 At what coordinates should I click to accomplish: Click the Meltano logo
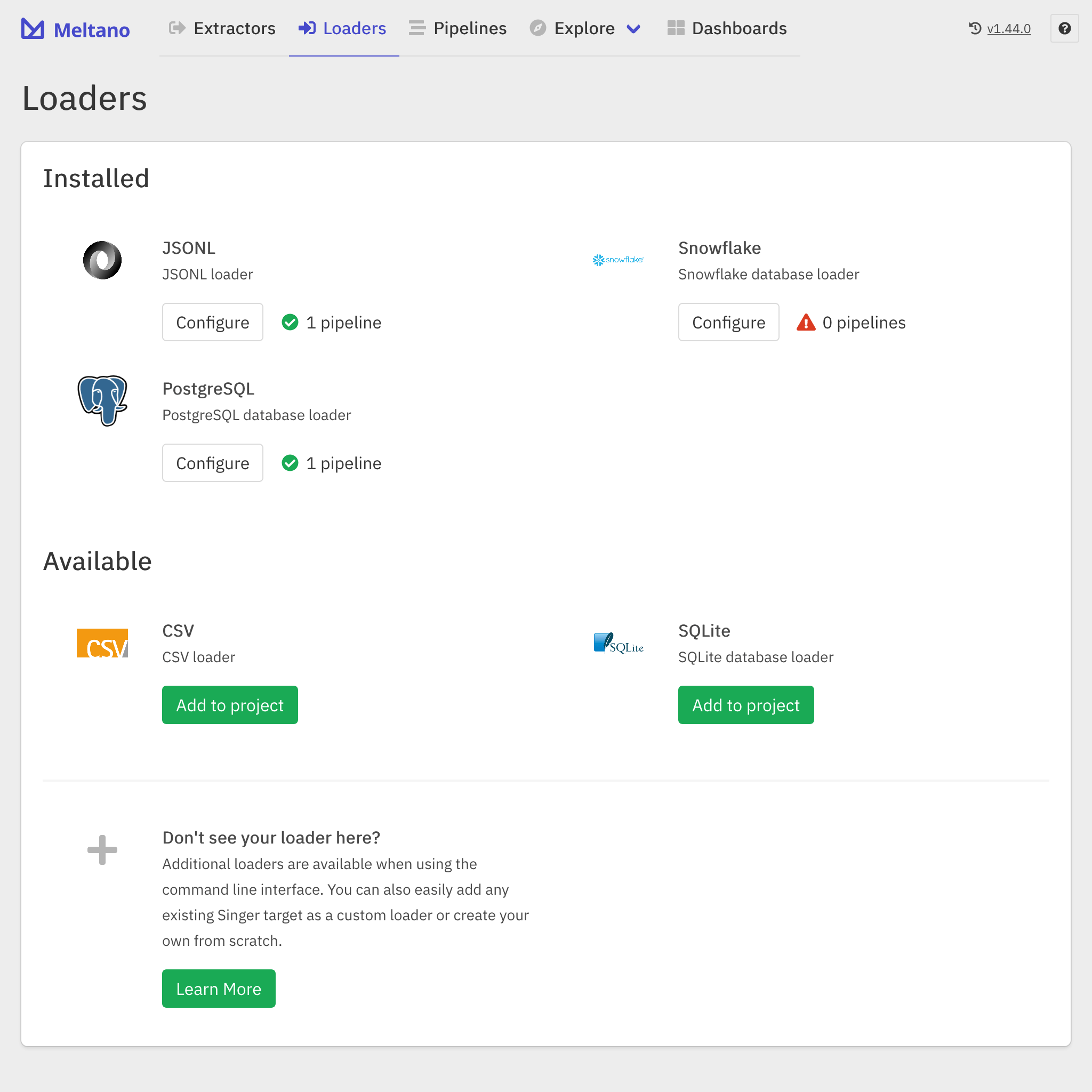(x=32, y=28)
